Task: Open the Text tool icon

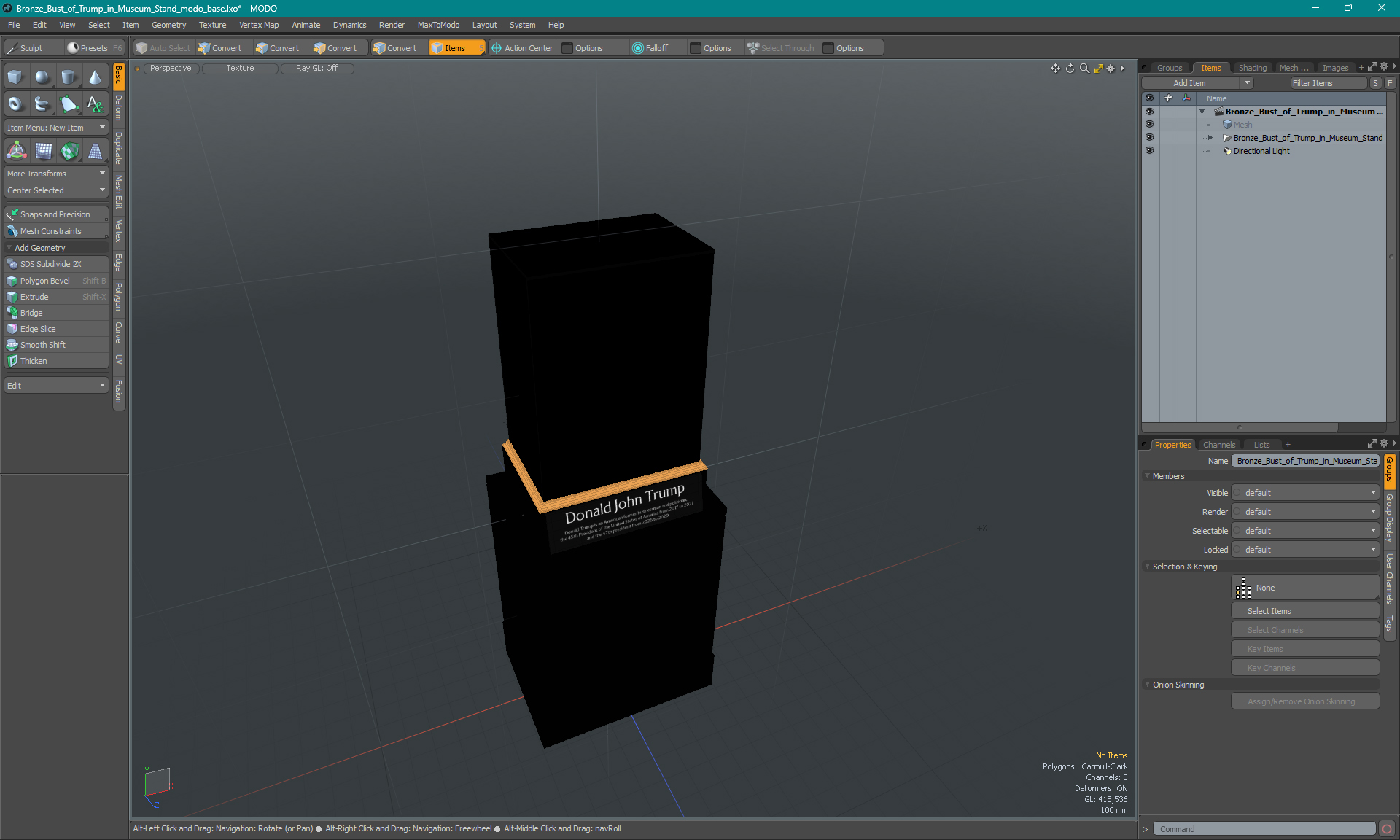Action: 96,104
